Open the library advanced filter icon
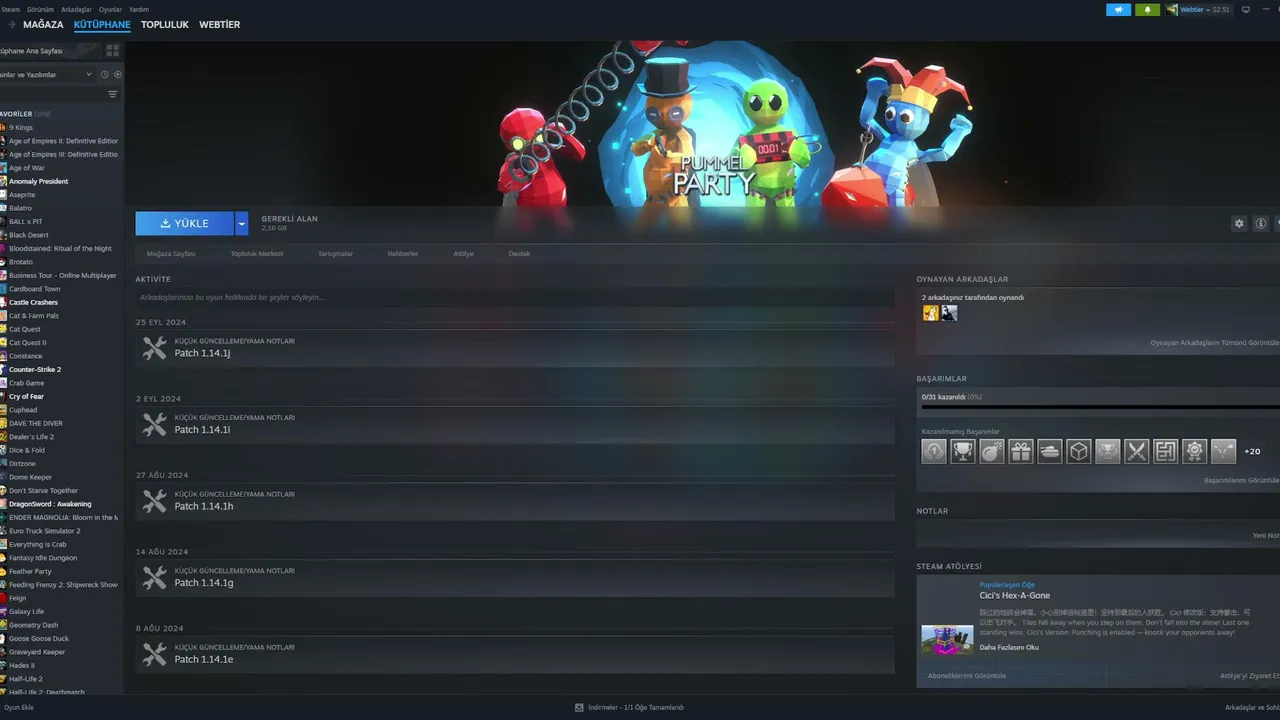This screenshot has width=1280, height=720. [x=112, y=94]
